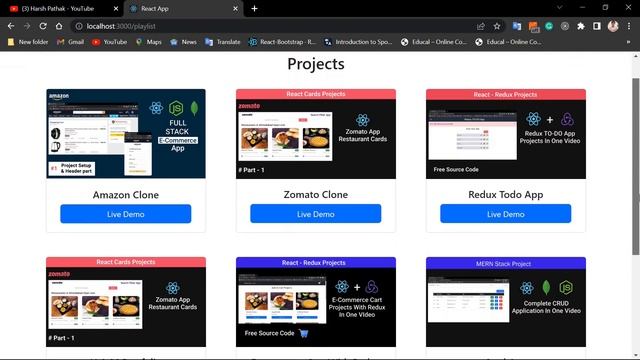Click the Redux Todo App card thumbnail

506,134
